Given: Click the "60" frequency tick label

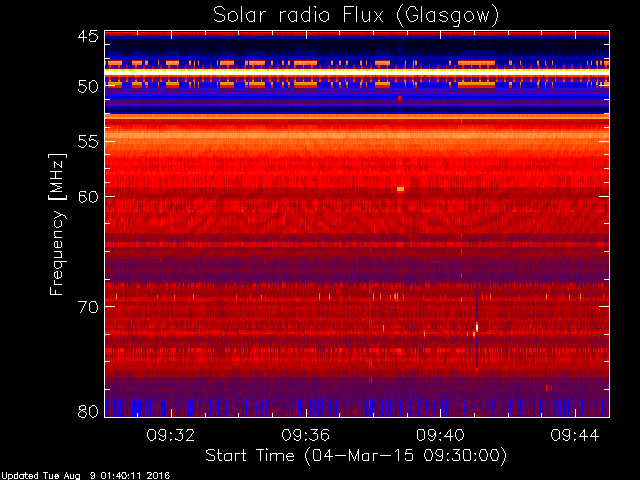Looking at the screenshot, I should 88,197.
